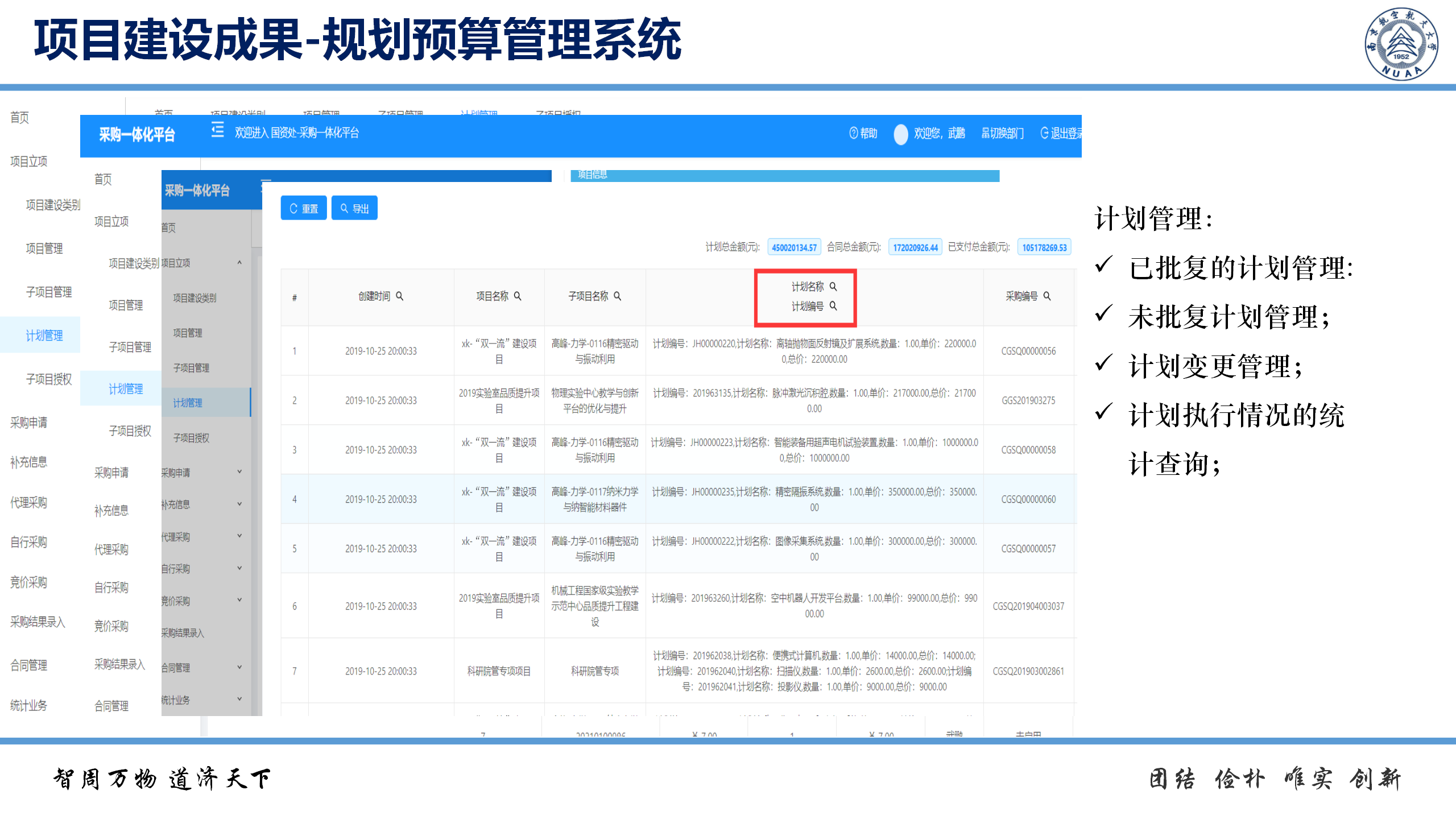Open 统计业务 in leftmost sidebar
This screenshot has width=1456, height=819.
pos(28,706)
